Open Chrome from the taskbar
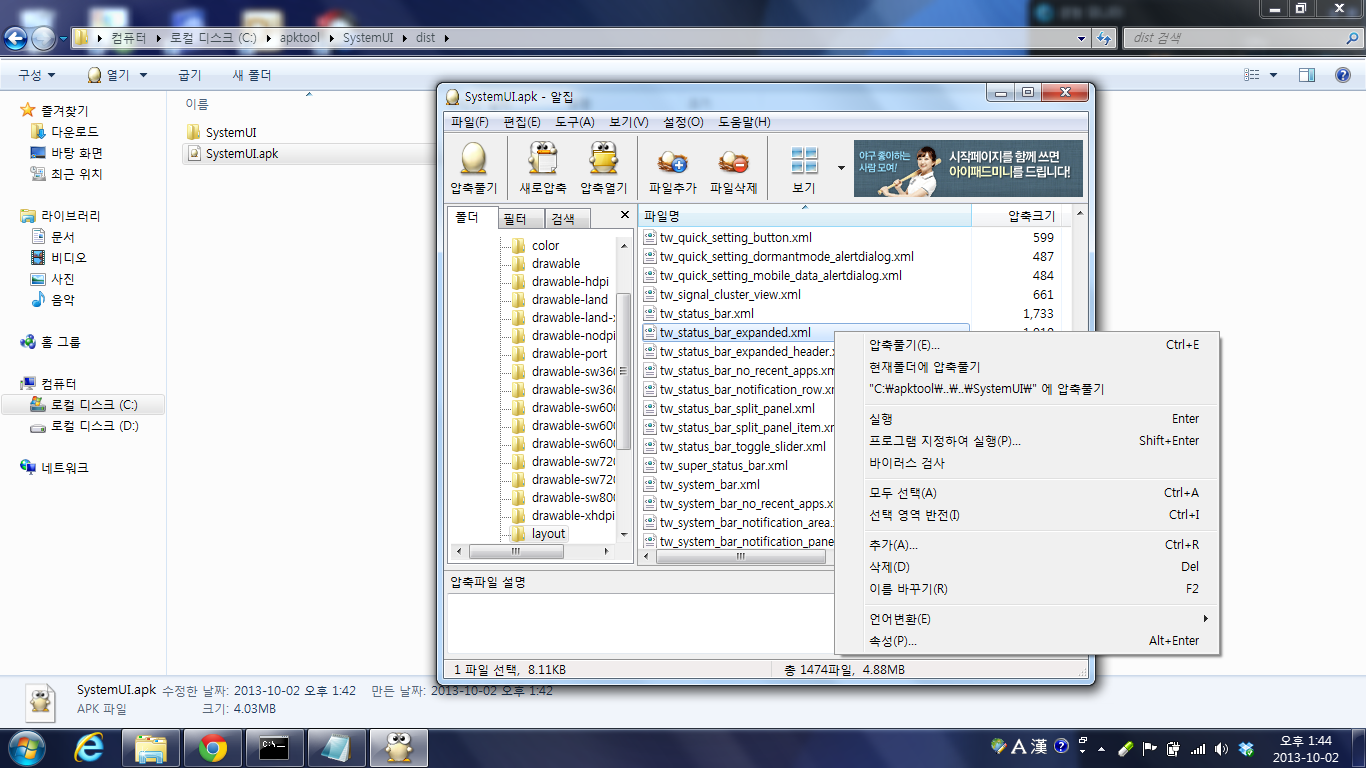Image resolution: width=1366 pixels, height=768 pixels. (x=212, y=747)
